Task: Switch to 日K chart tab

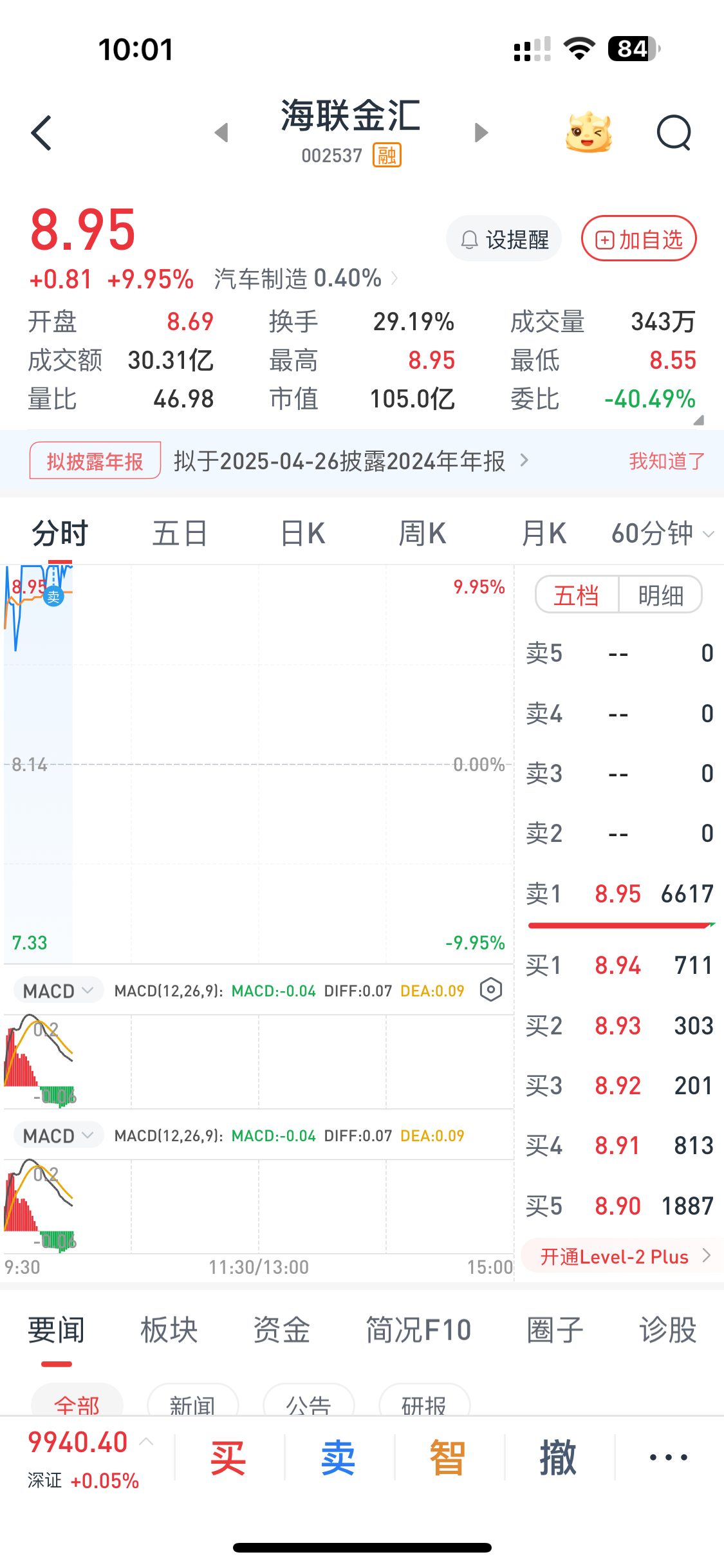Action: pyautogui.click(x=303, y=534)
